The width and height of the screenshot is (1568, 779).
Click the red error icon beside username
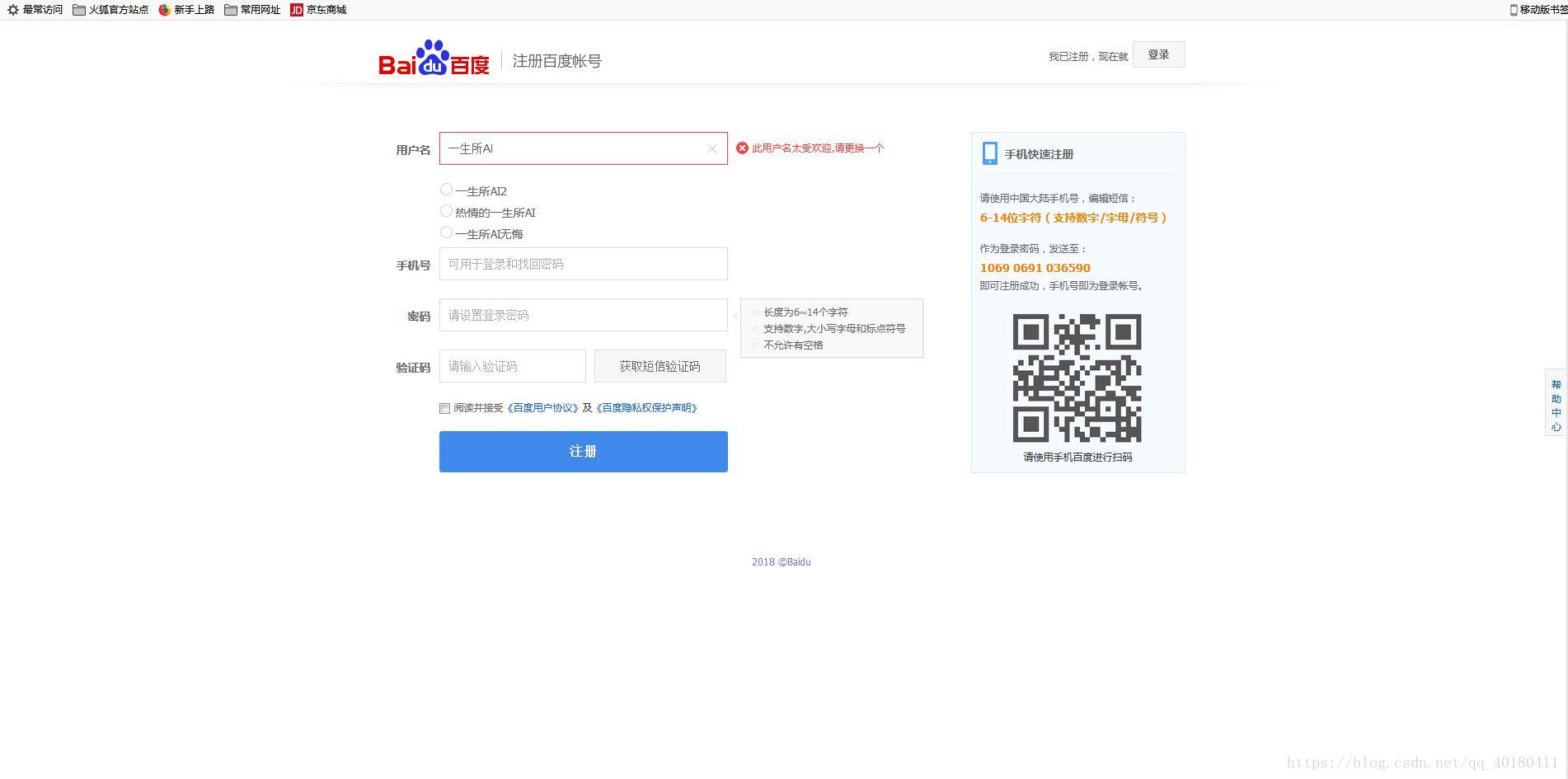point(742,148)
